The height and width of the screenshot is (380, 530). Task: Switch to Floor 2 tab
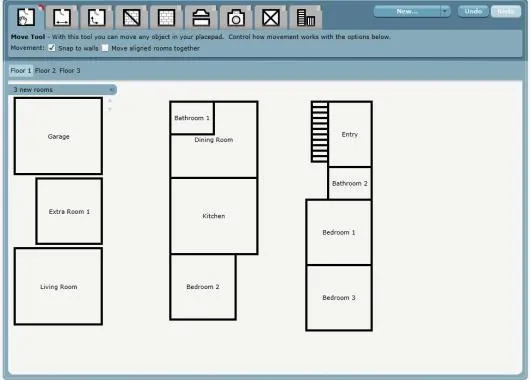[x=45, y=71]
